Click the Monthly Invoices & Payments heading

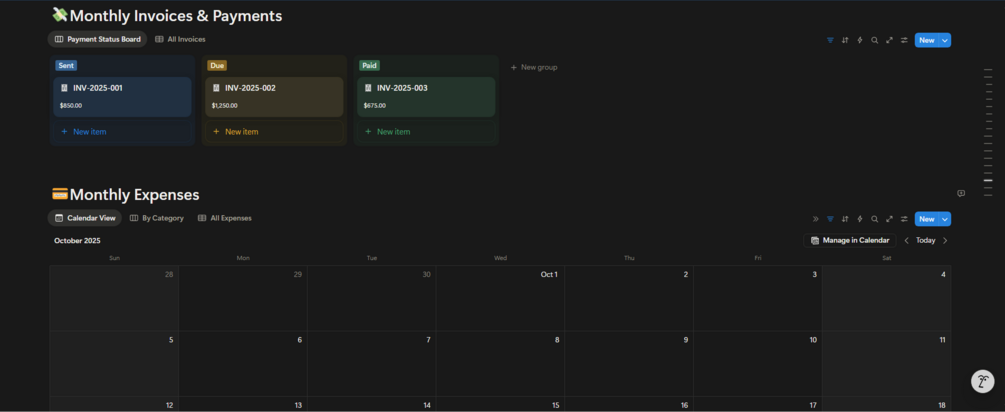tap(176, 16)
